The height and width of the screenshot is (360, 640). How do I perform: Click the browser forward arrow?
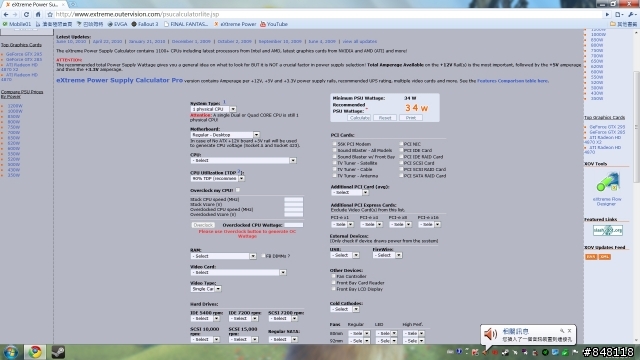(x=15, y=14)
